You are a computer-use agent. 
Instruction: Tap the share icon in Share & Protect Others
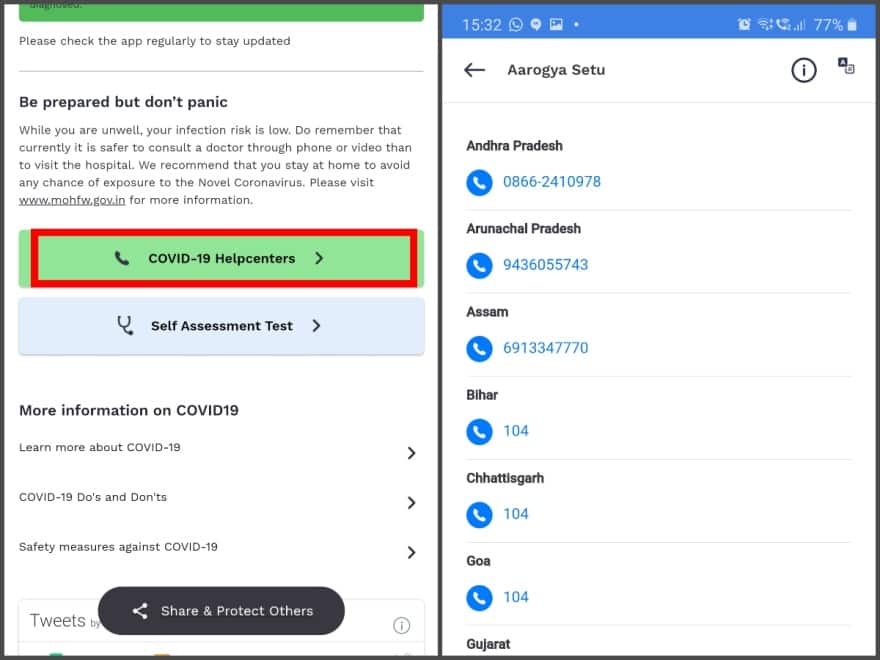point(140,611)
